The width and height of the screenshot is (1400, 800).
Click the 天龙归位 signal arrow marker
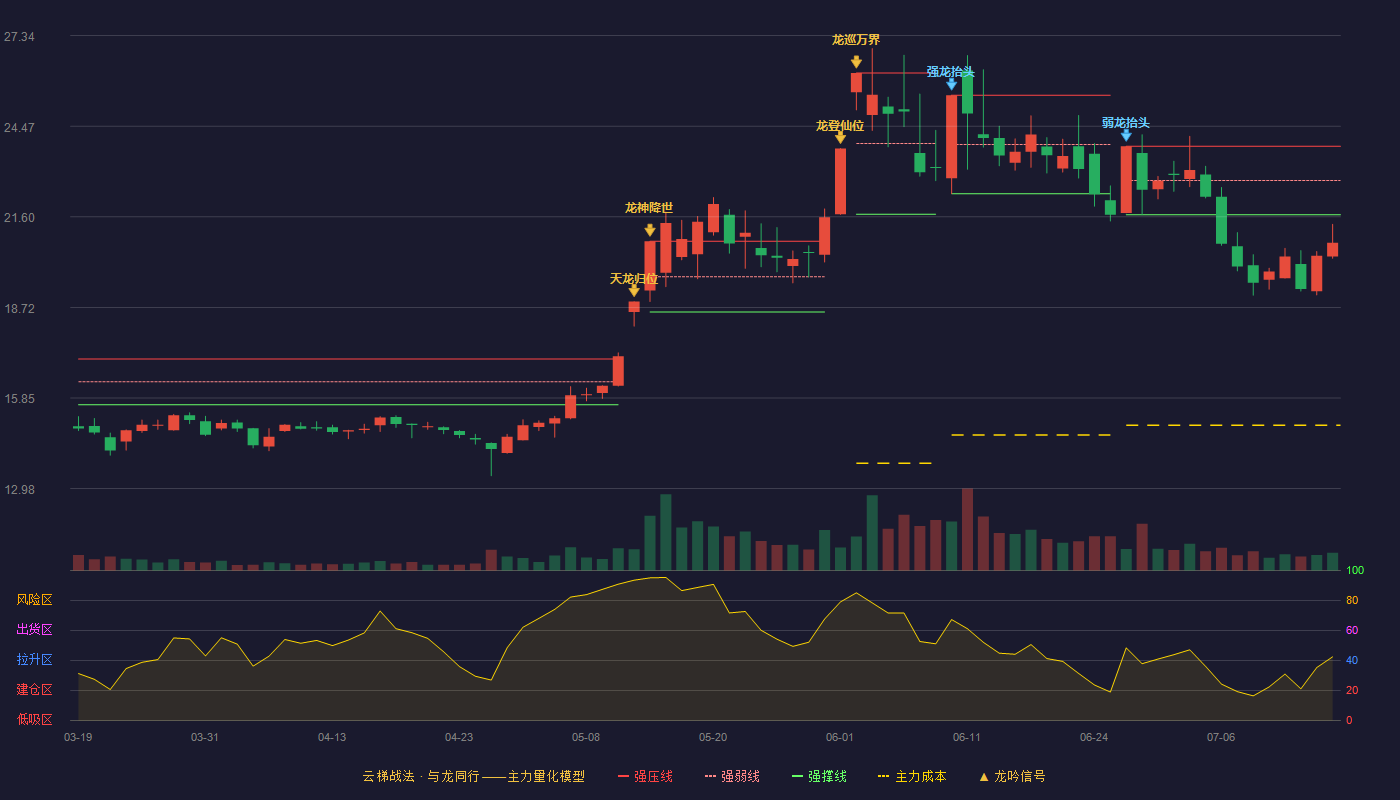[x=634, y=291]
